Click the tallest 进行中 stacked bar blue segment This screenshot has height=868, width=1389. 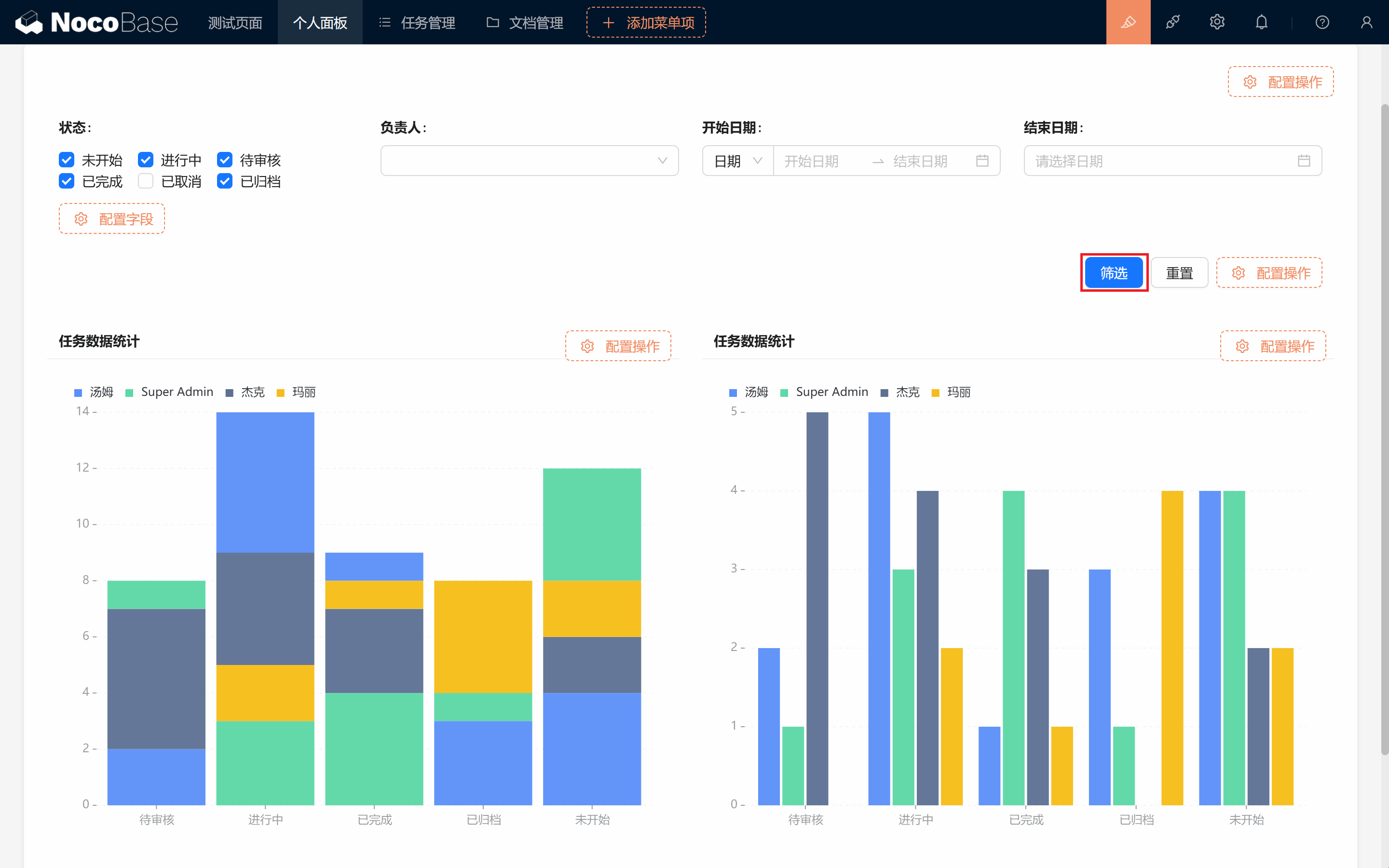pyautogui.click(x=265, y=482)
